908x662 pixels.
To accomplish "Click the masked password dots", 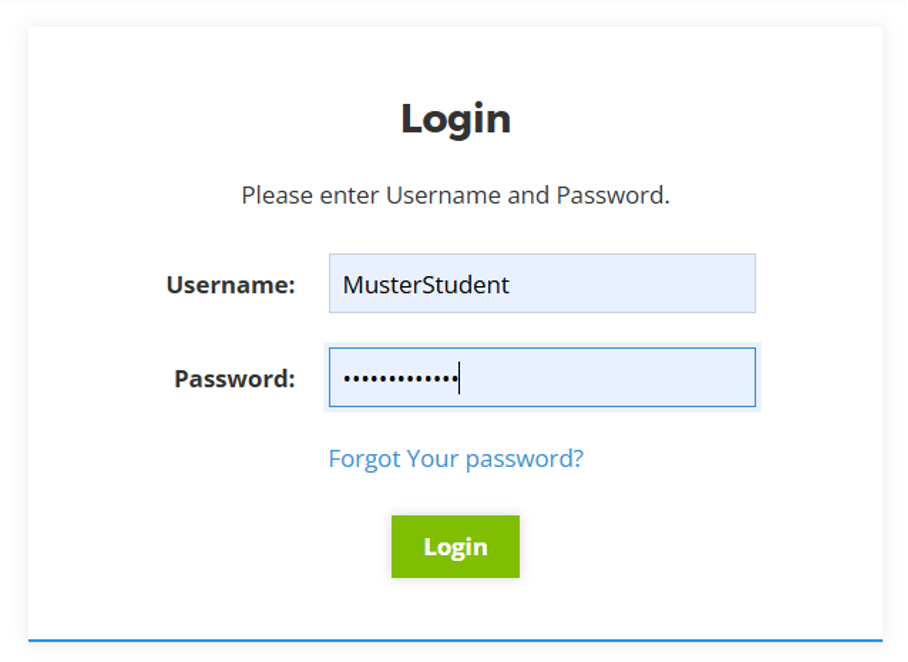I will [x=399, y=379].
